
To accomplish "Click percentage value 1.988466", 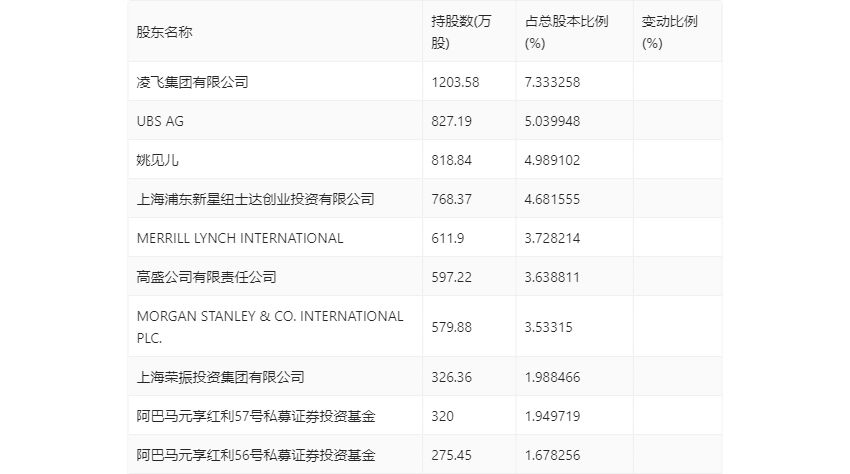I will tap(552, 377).
